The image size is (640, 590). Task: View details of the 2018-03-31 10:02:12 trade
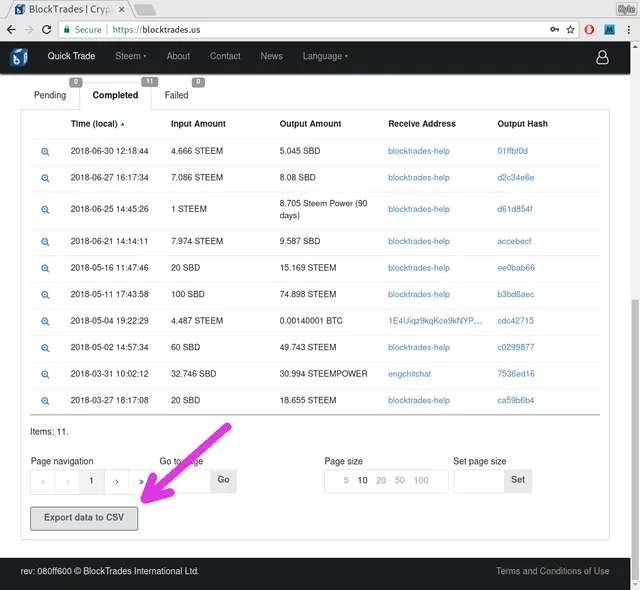pyautogui.click(x=45, y=375)
